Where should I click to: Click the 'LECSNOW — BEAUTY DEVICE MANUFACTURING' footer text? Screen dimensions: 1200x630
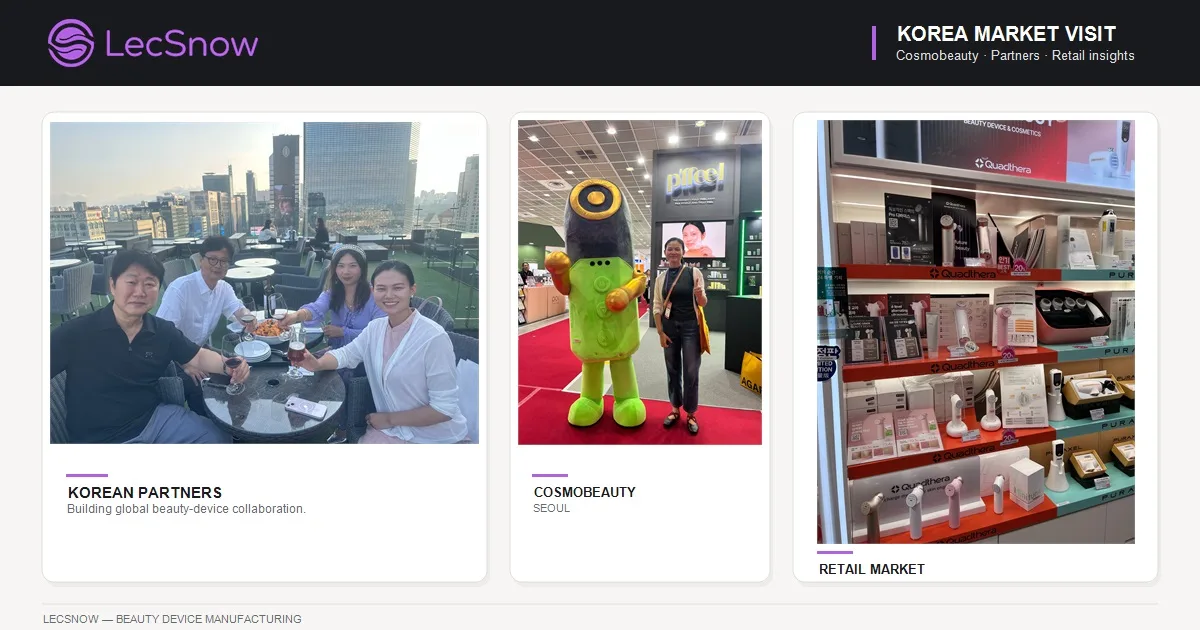click(172, 619)
